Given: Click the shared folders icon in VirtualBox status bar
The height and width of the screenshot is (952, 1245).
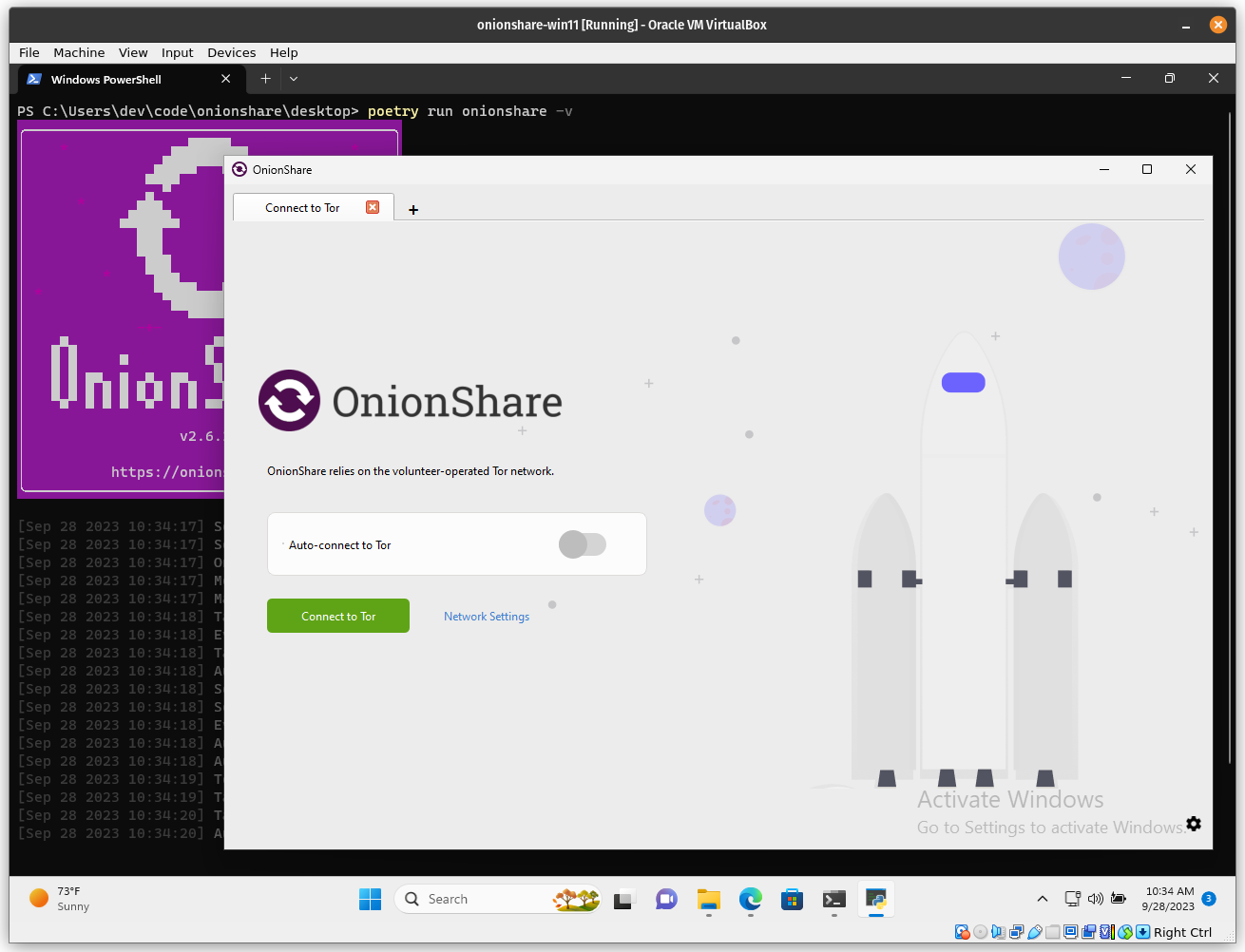Looking at the screenshot, I should point(1053,932).
